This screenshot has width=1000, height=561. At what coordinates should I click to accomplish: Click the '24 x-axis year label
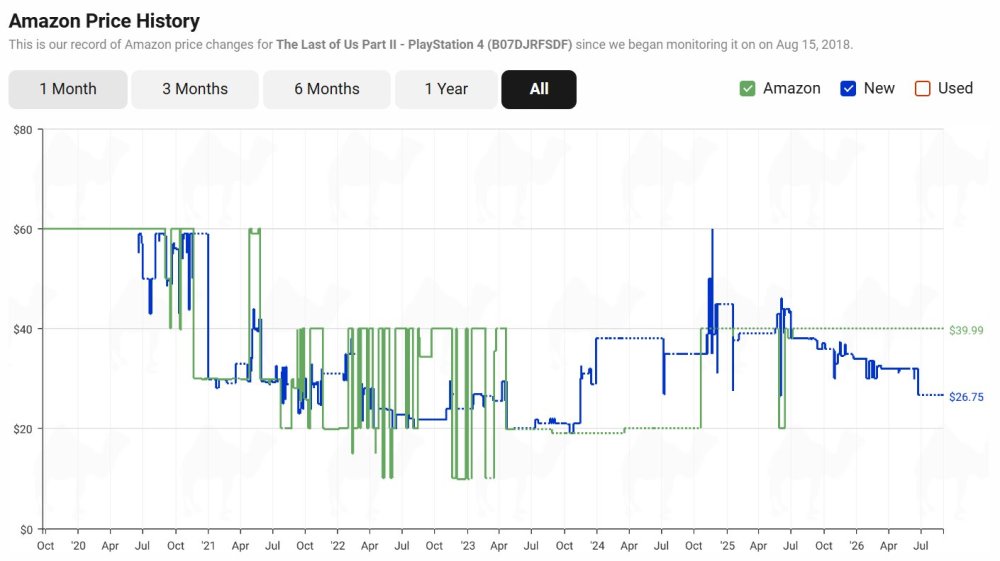click(597, 546)
